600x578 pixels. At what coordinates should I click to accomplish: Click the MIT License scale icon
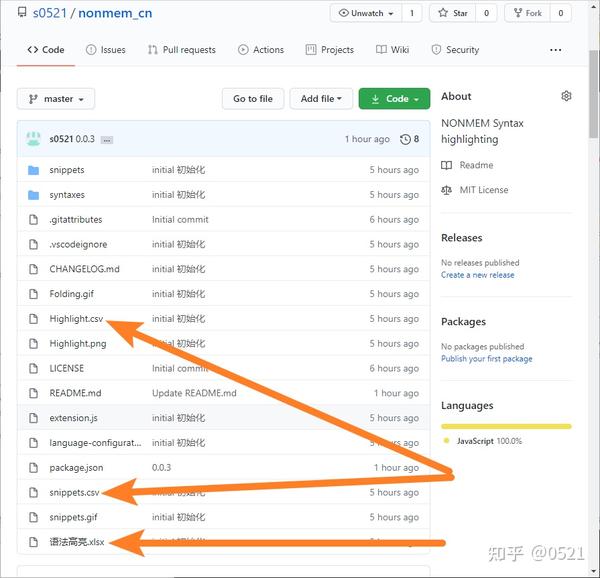point(447,190)
